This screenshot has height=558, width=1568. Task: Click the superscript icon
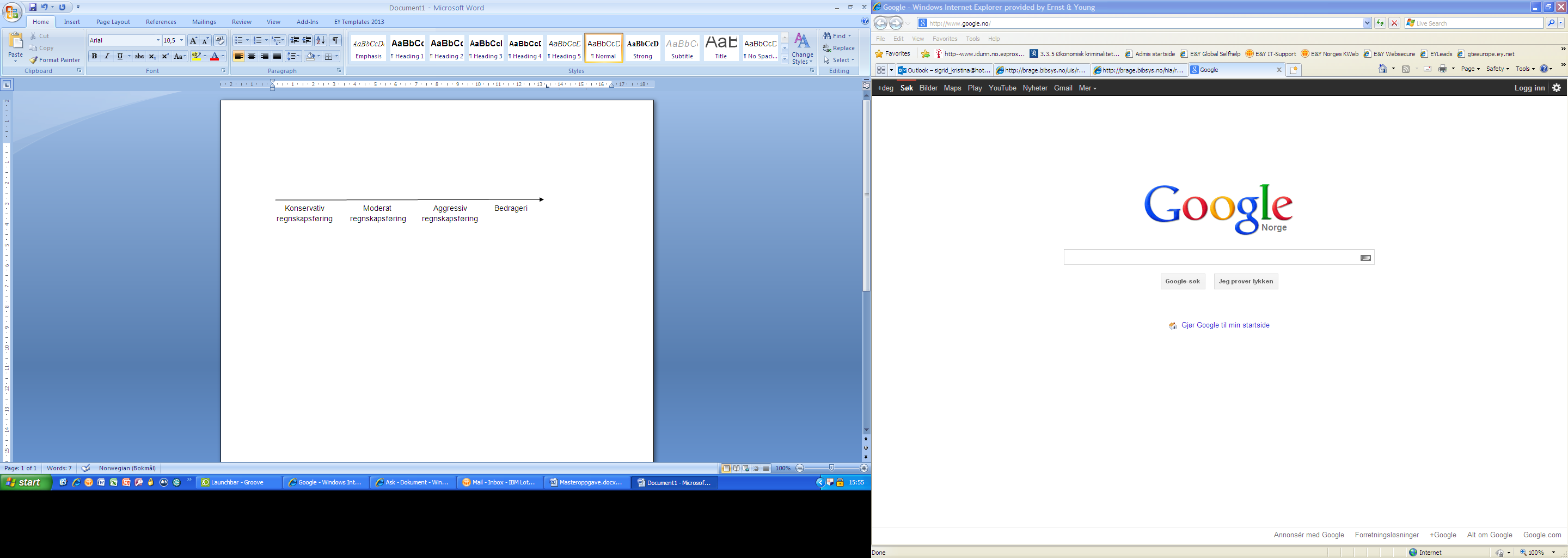coord(165,56)
